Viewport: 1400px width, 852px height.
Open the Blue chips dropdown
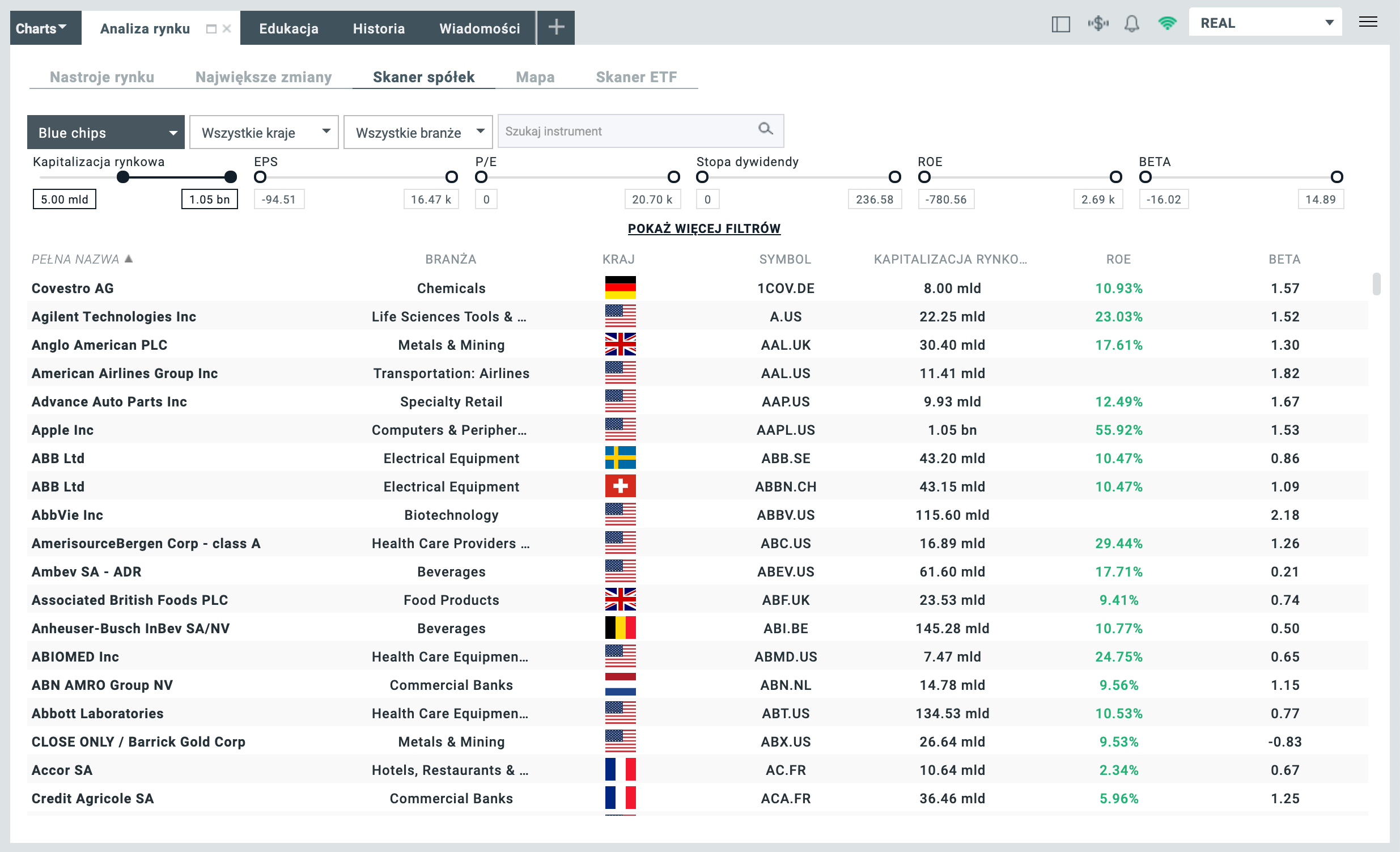[x=105, y=133]
